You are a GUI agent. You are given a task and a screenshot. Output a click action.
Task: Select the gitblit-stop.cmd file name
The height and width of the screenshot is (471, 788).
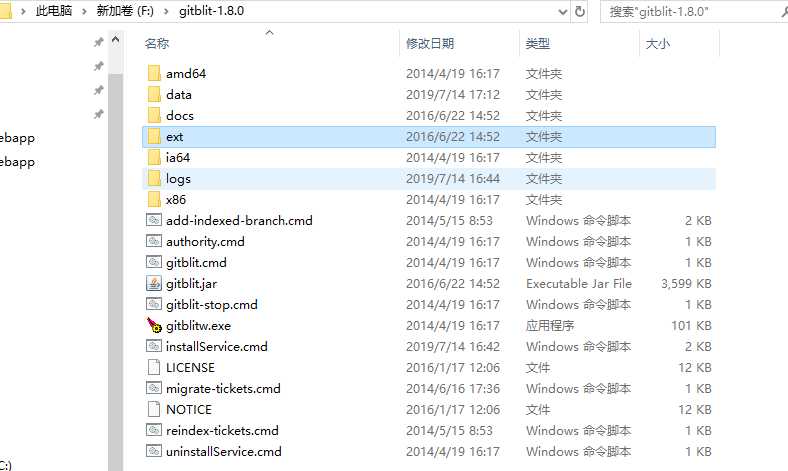[212, 305]
